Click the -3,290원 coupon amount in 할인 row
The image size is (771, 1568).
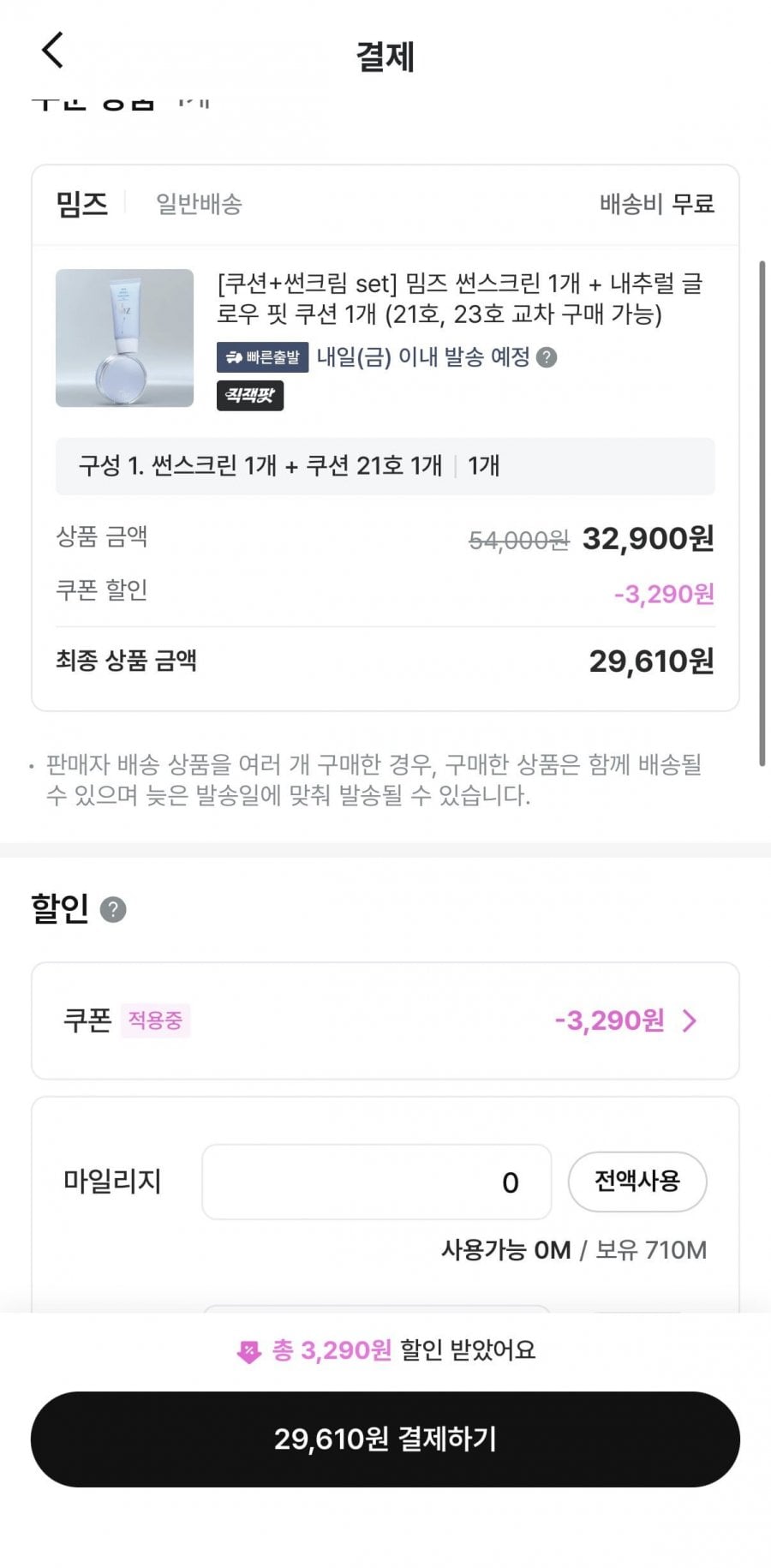pos(609,1020)
